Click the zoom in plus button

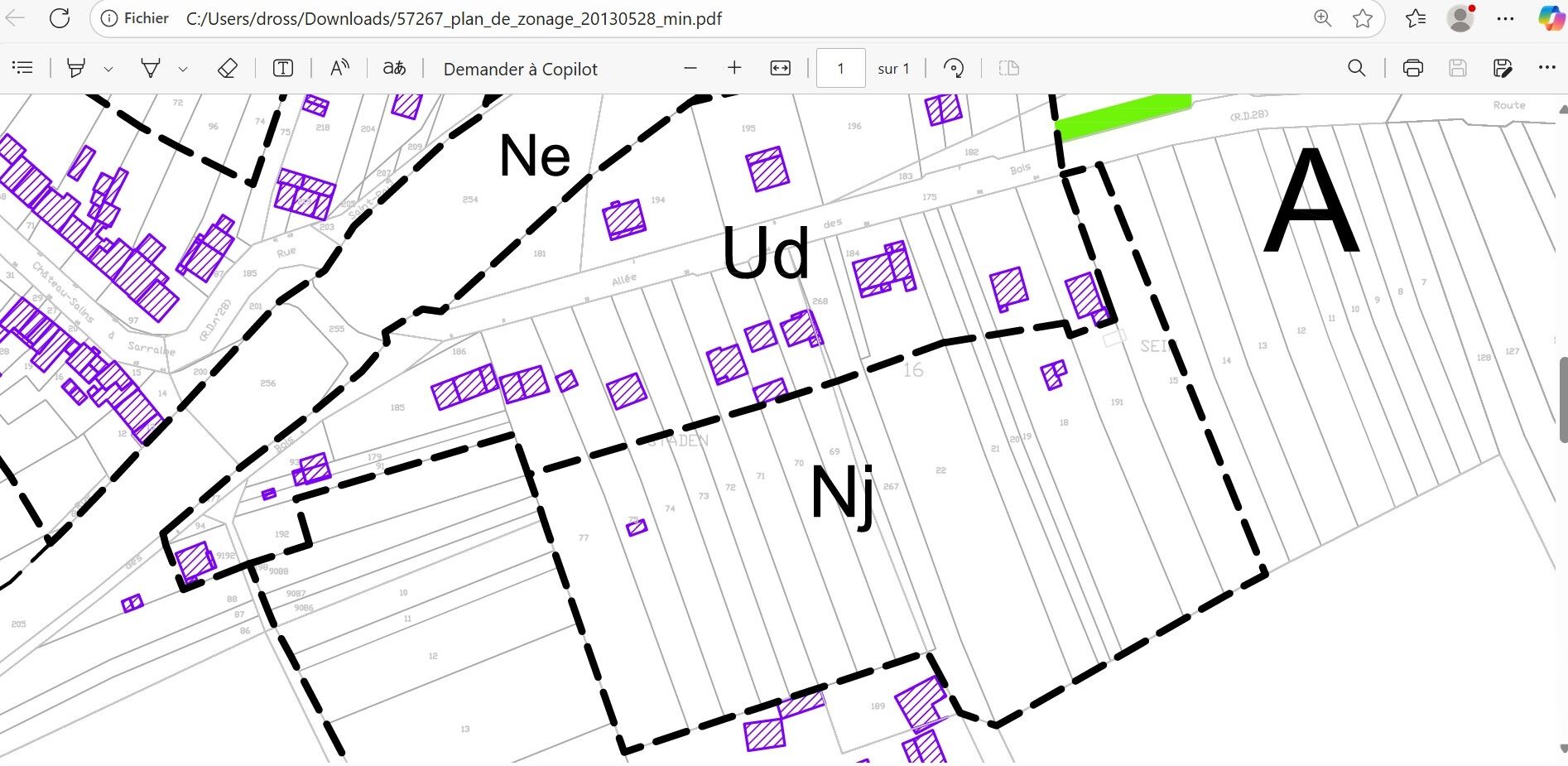(x=734, y=68)
